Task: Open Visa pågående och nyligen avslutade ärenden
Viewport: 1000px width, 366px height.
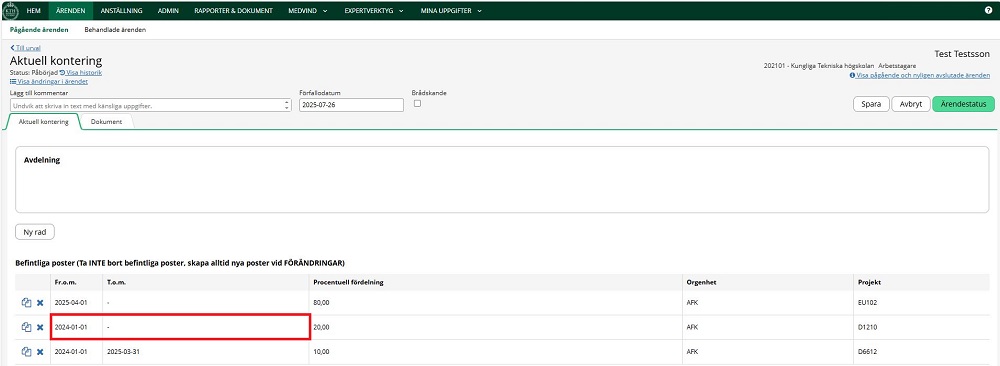Action: point(920,75)
